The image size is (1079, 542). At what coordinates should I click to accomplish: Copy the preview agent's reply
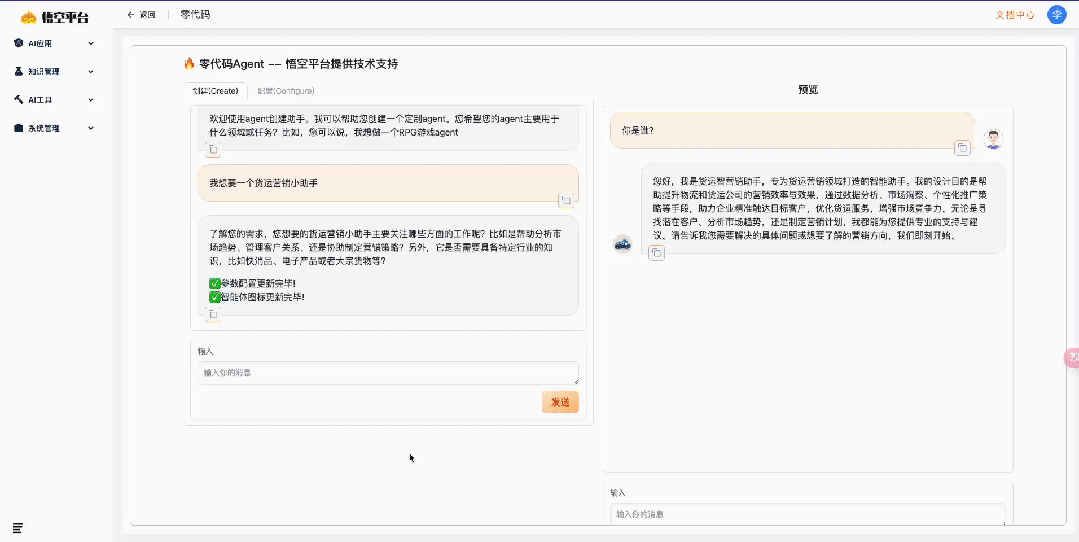pyautogui.click(x=656, y=253)
